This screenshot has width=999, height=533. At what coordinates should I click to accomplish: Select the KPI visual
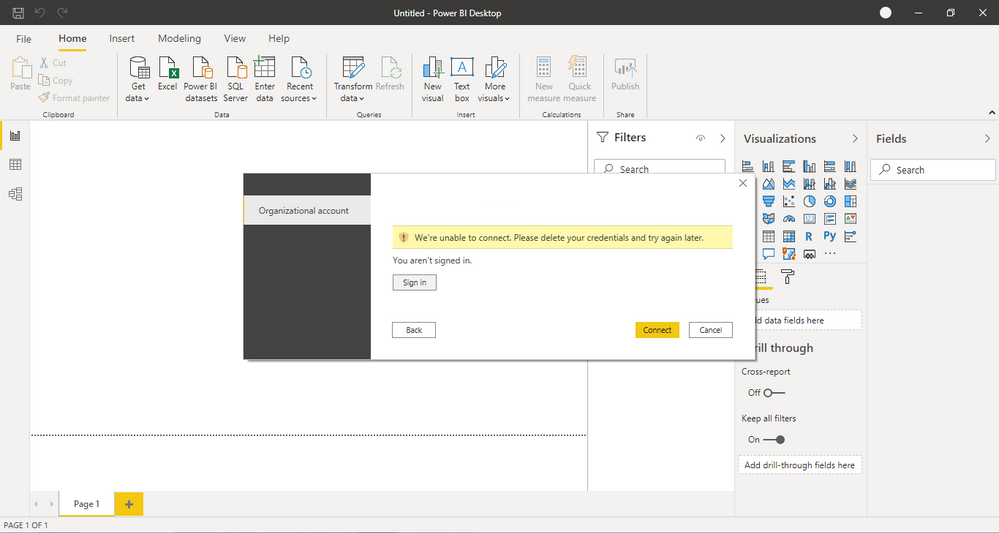[x=850, y=218]
